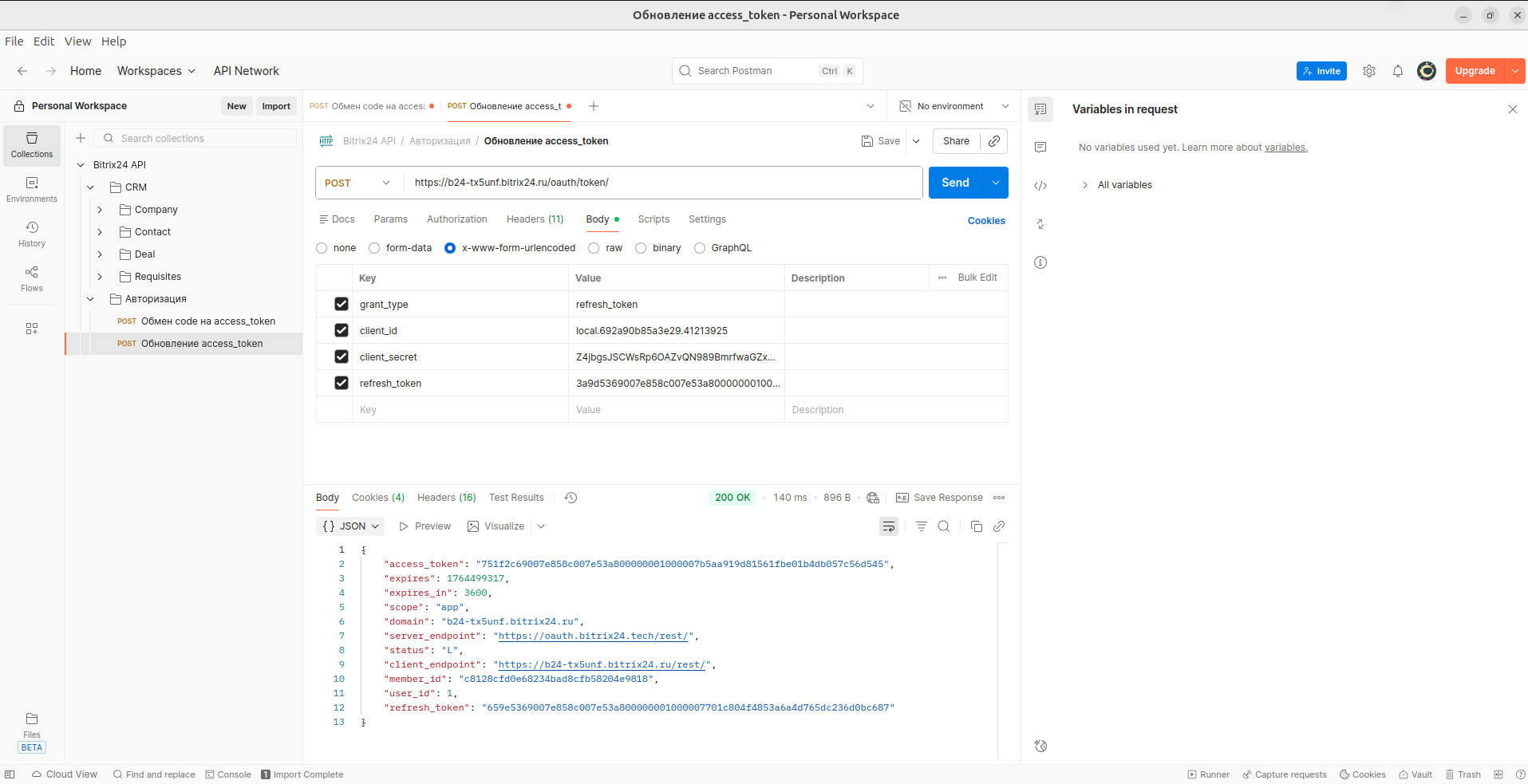Screen dimensions: 1528x784
Task: Copy the response body to clipboard
Action: [x=976, y=526]
